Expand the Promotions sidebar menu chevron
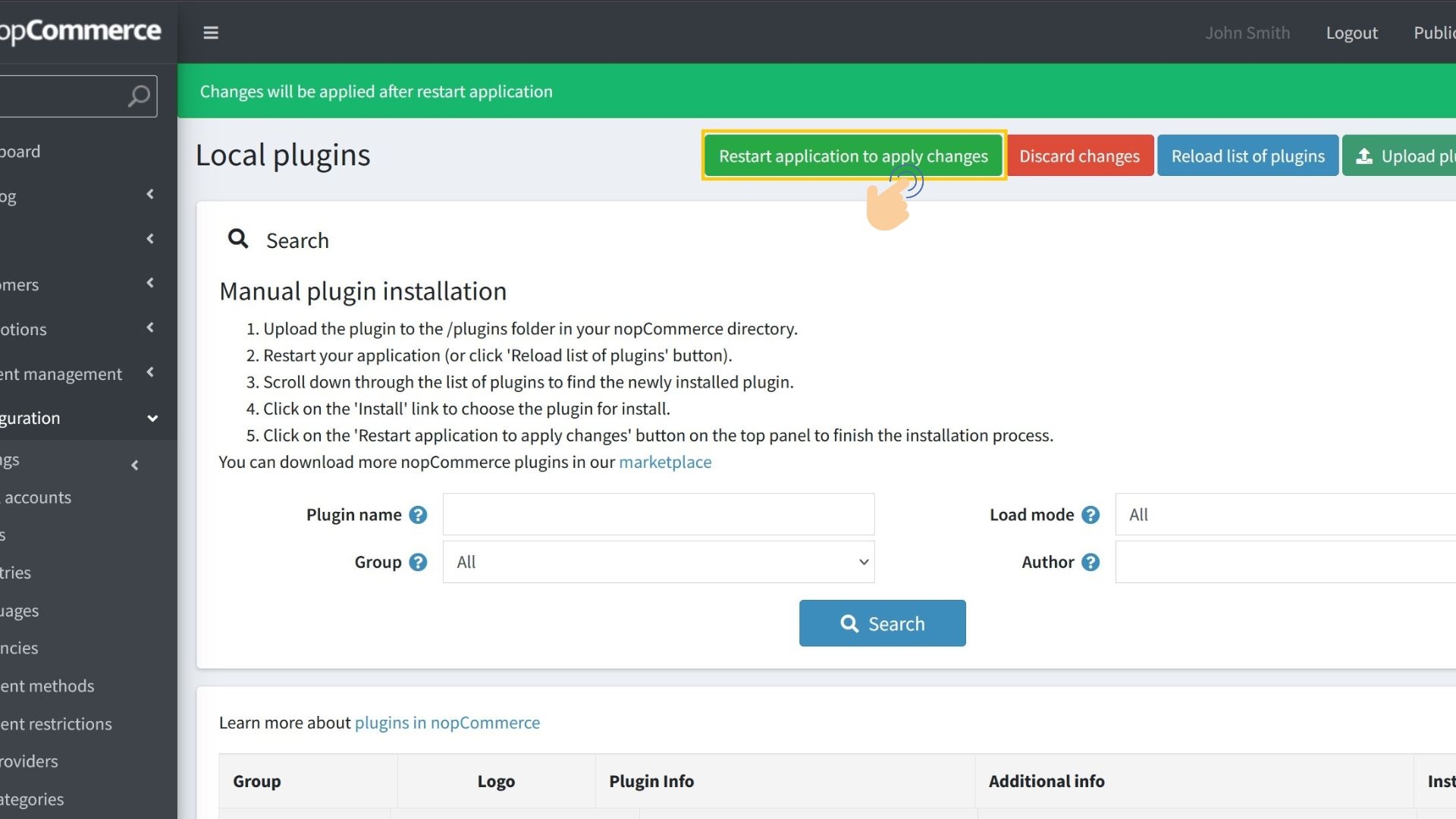 [150, 328]
